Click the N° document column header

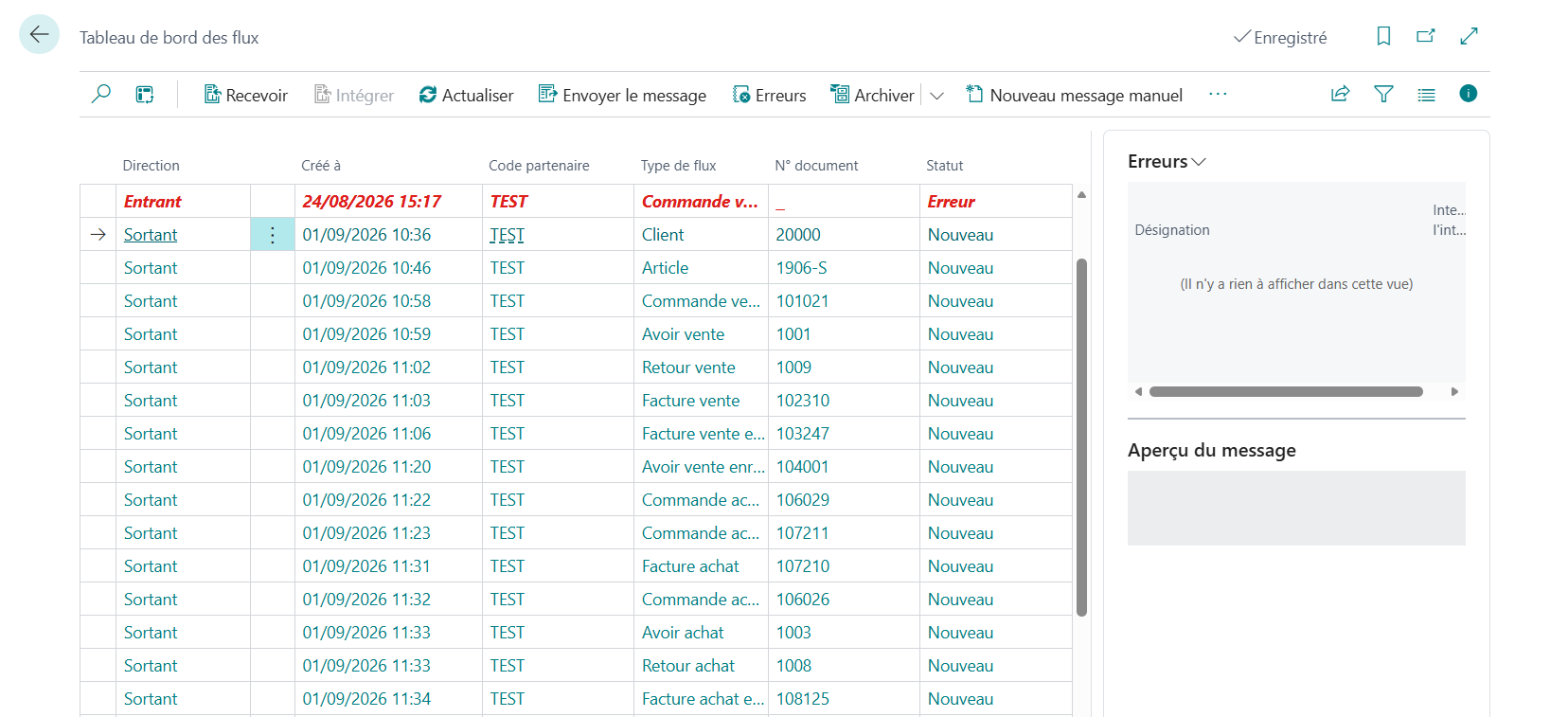click(816, 166)
